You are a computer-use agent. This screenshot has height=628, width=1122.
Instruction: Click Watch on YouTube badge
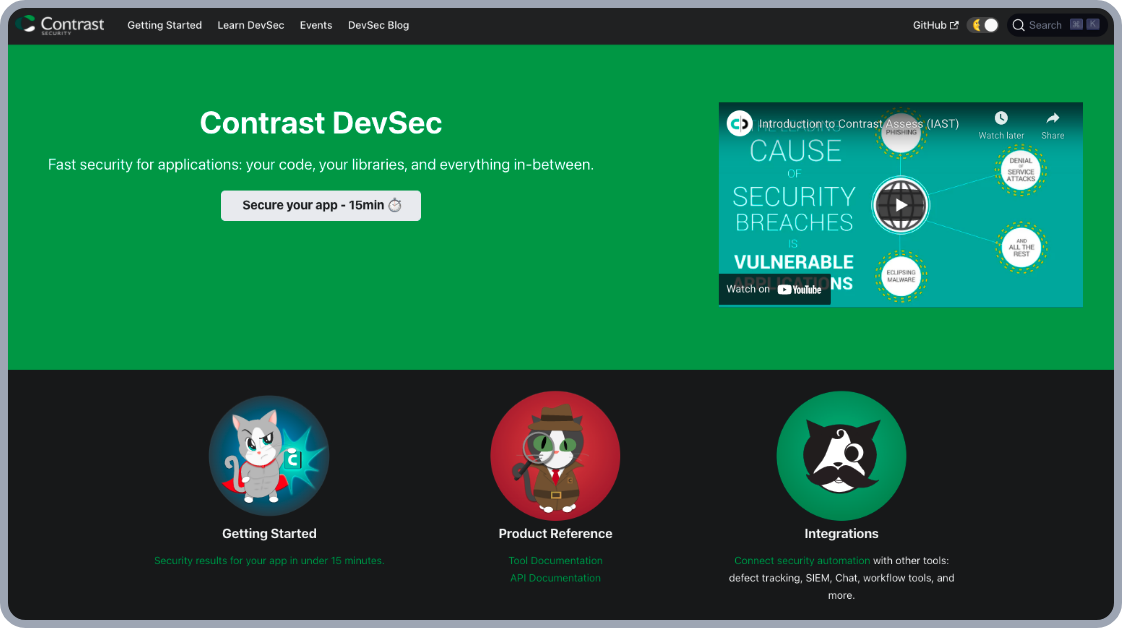[x=774, y=289]
